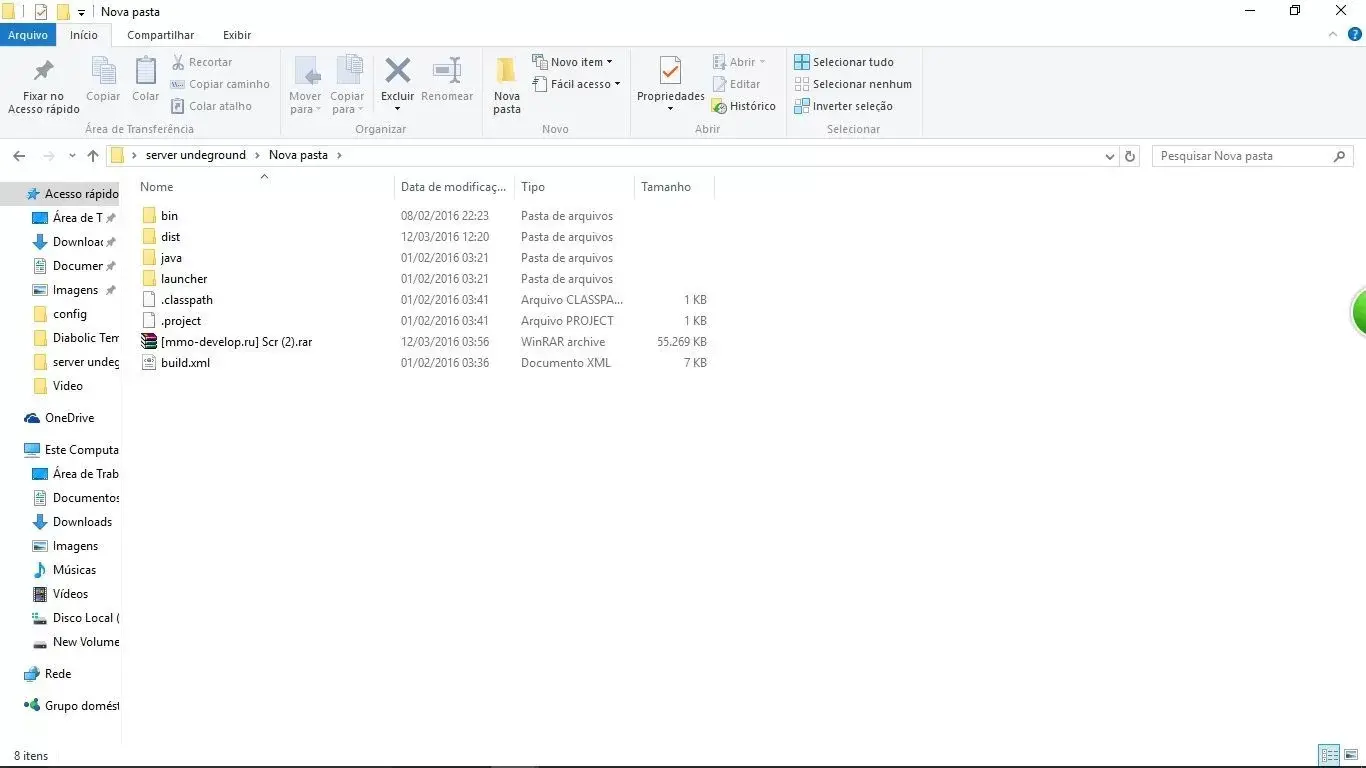Open the Help question mark icon
The image size is (1366, 768).
[x=1355, y=34]
